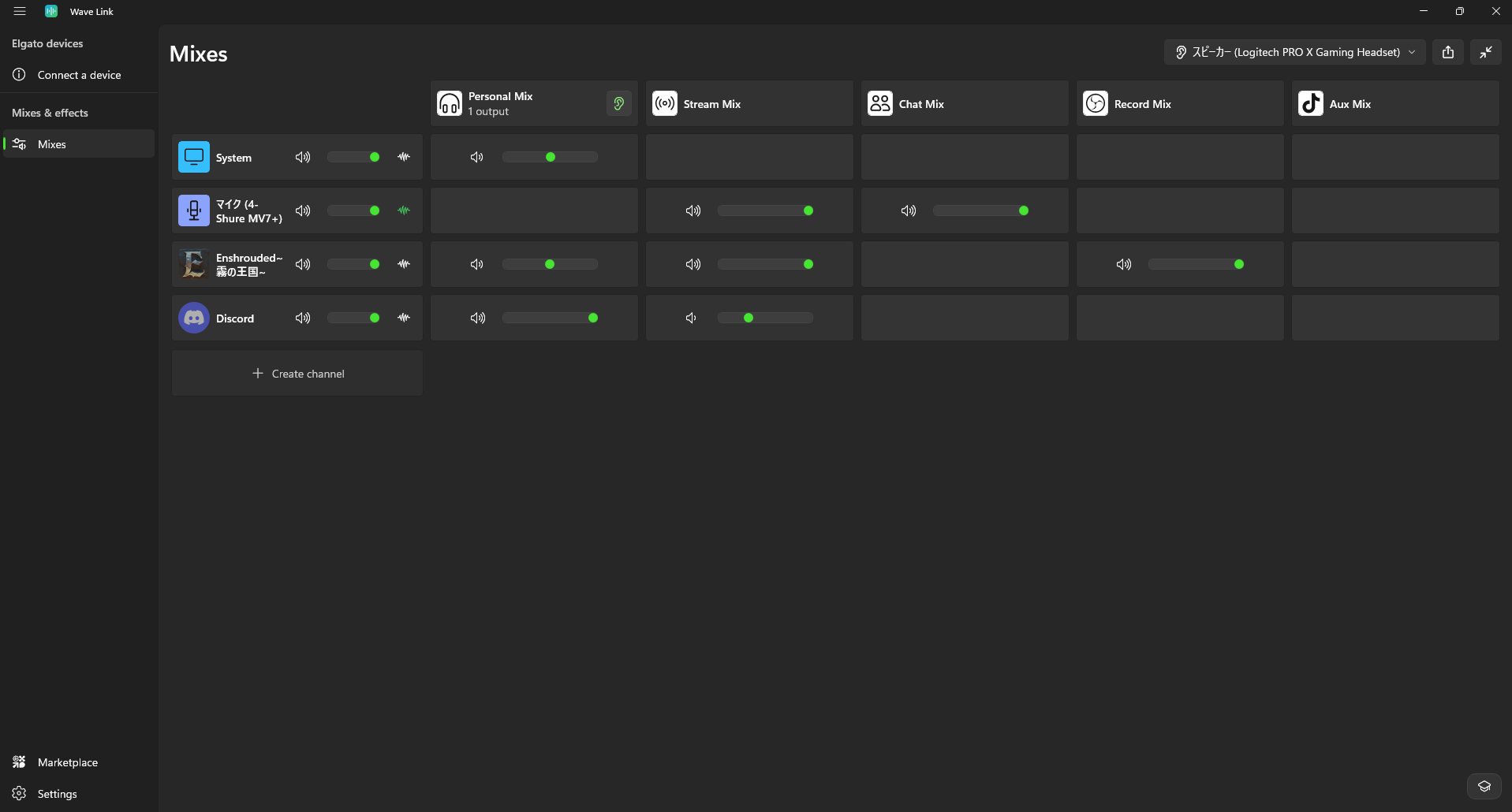Viewport: 1512px width, 812px height.
Task: Open the Logitech PRO X output device dropdown
Action: pos(1295,52)
